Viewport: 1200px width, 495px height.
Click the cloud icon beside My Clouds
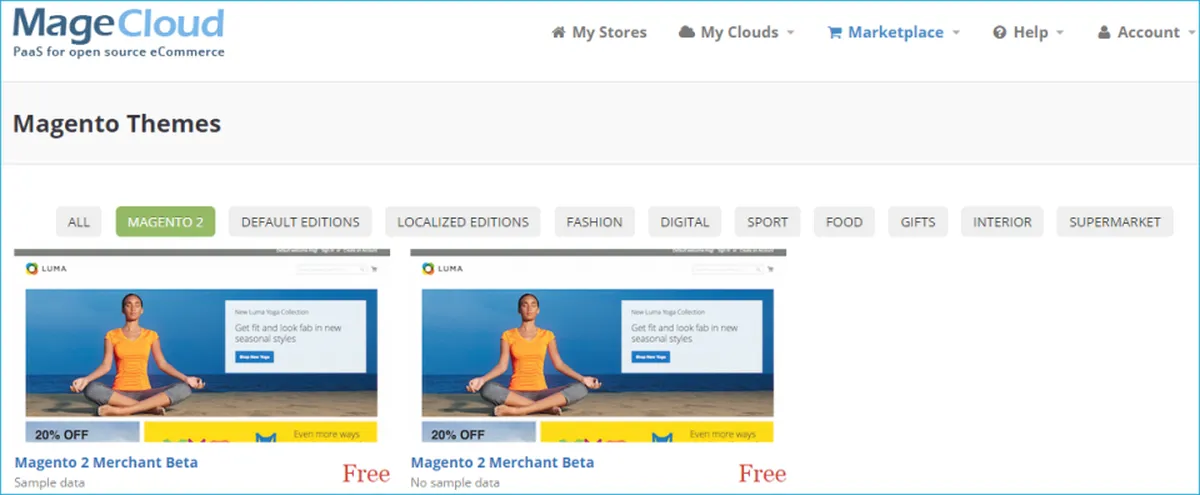tap(687, 32)
